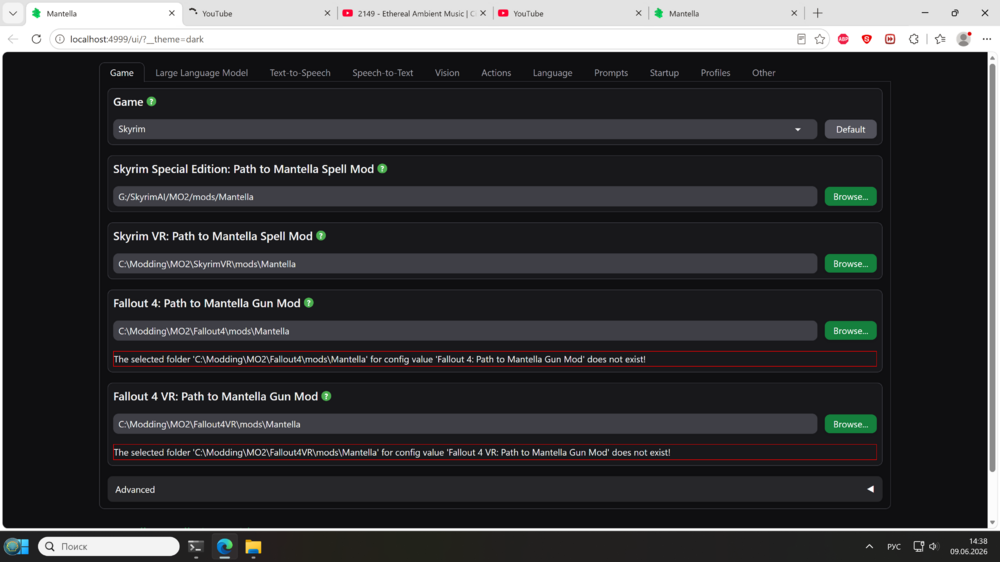Open the Profiles tab

[x=716, y=73]
